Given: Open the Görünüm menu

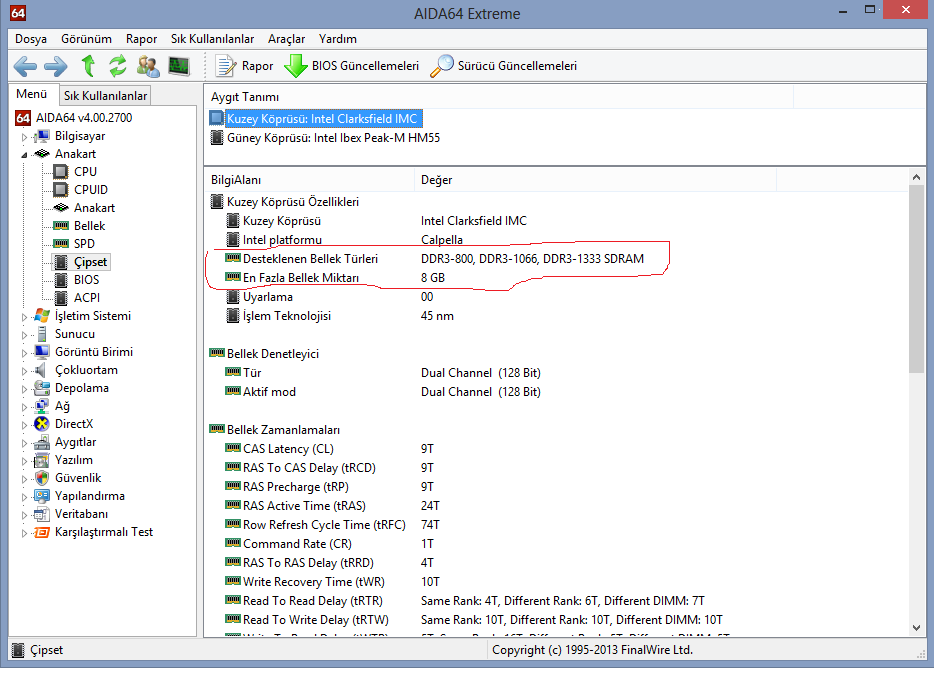Looking at the screenshot, I should coord(86,39).
